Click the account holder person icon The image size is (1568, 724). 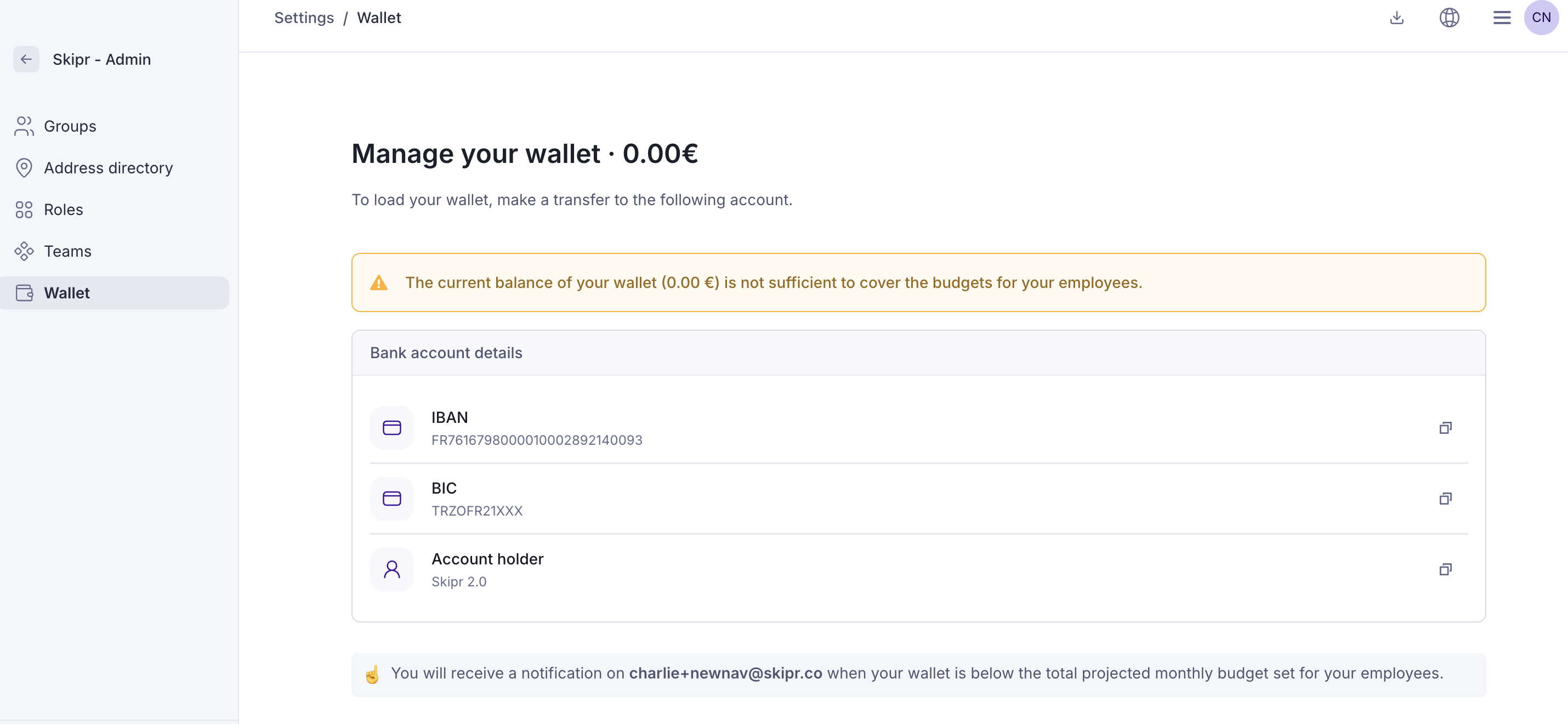391,569
